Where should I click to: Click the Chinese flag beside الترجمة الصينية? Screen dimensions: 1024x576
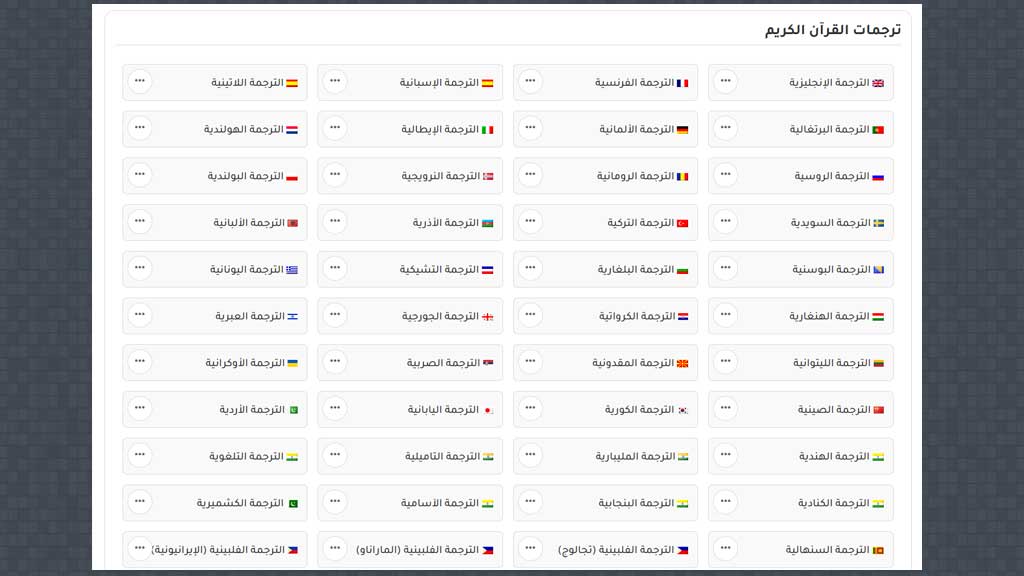(x=878, y=410)
